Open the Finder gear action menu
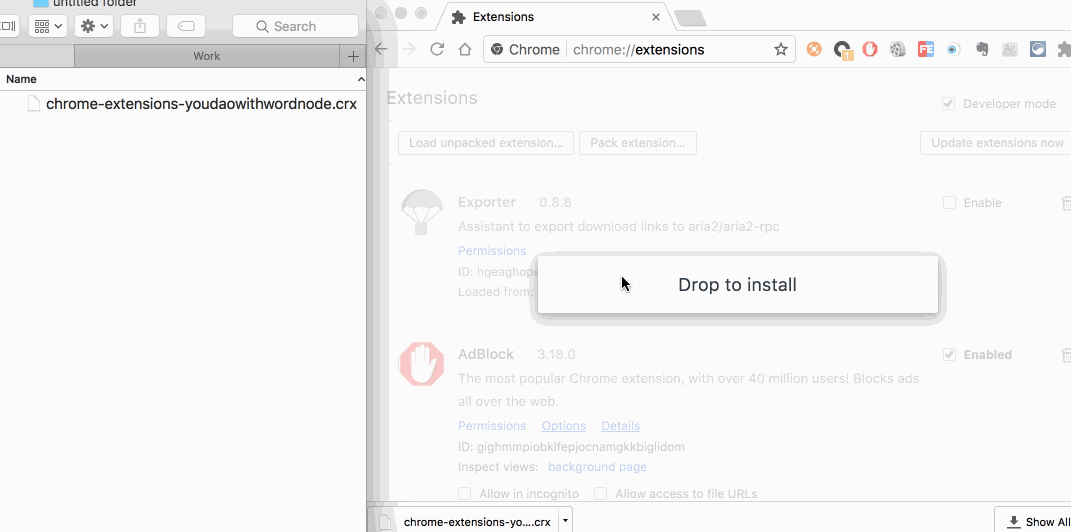 coord(94,26)
